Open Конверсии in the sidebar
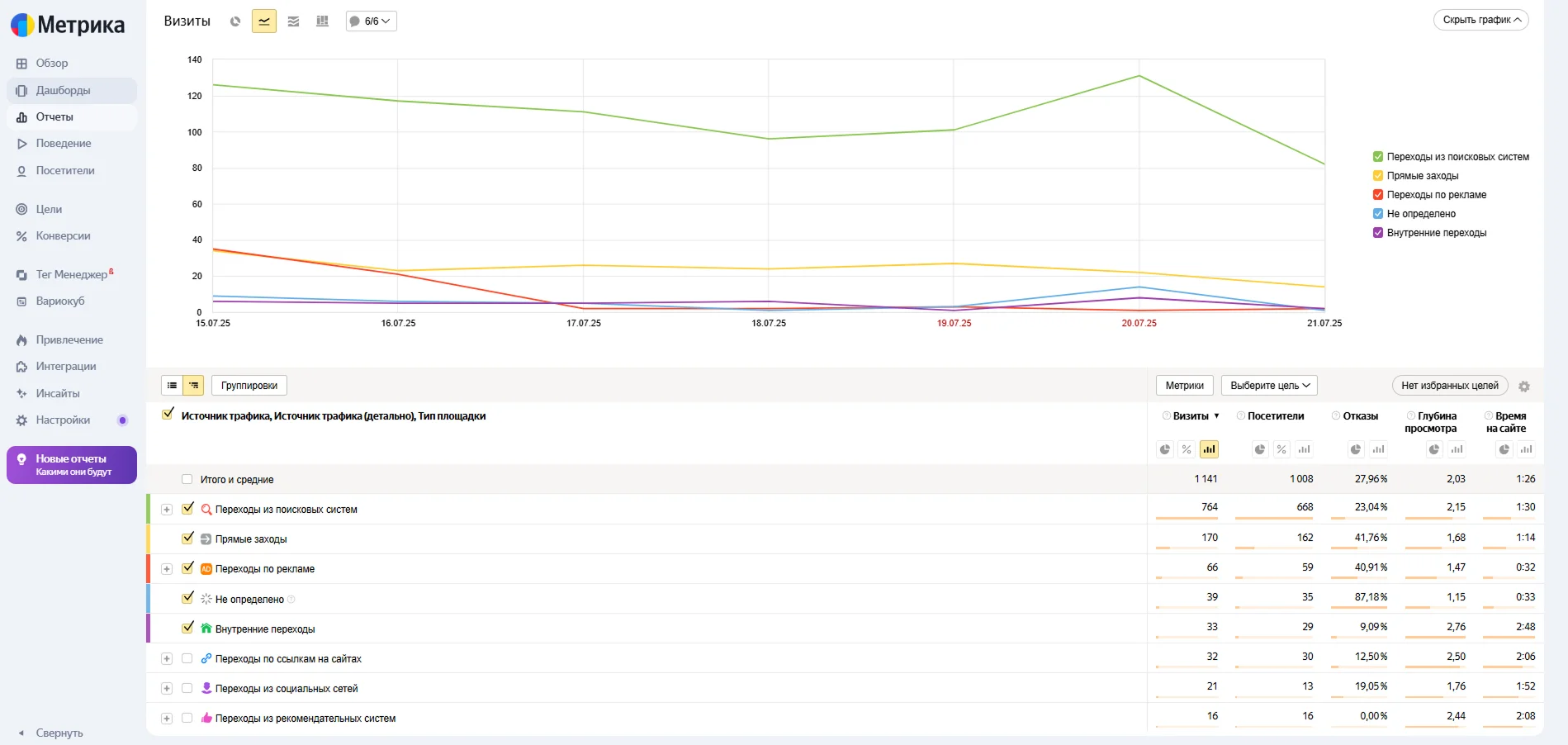 coord(63,236)
